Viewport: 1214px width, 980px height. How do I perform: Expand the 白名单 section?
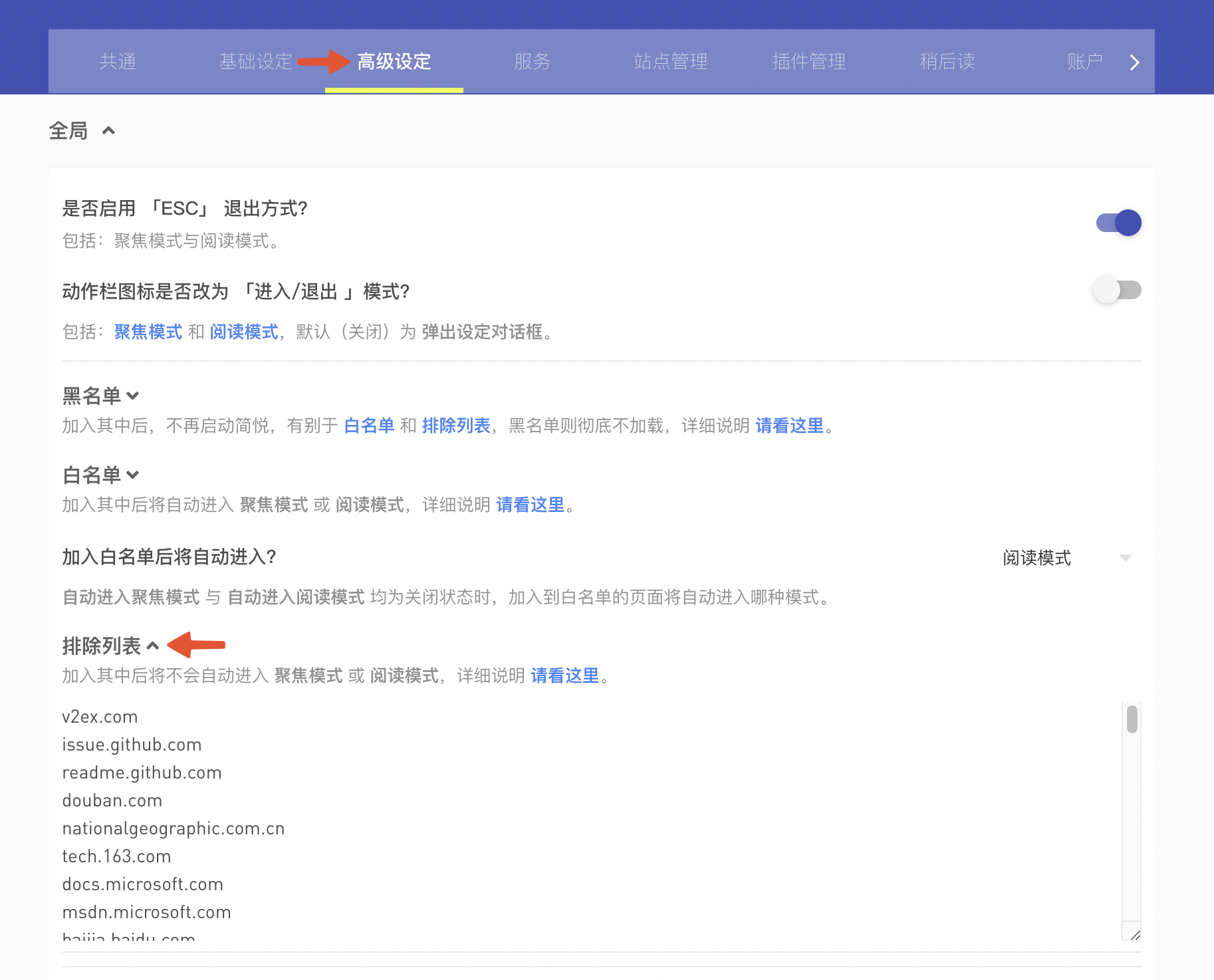click(132, 475)
